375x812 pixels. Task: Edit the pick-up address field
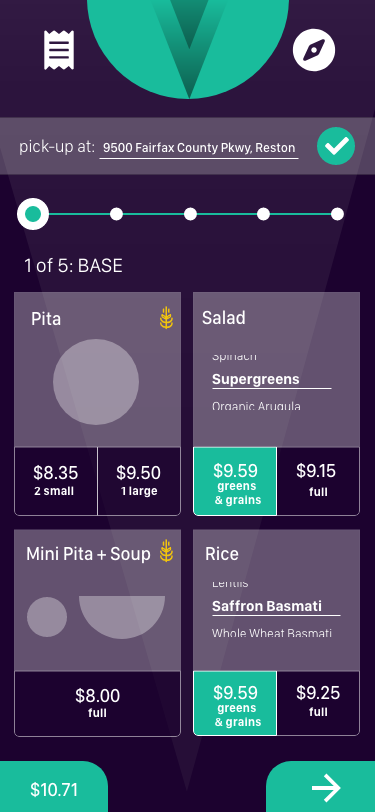coord(199,148)
